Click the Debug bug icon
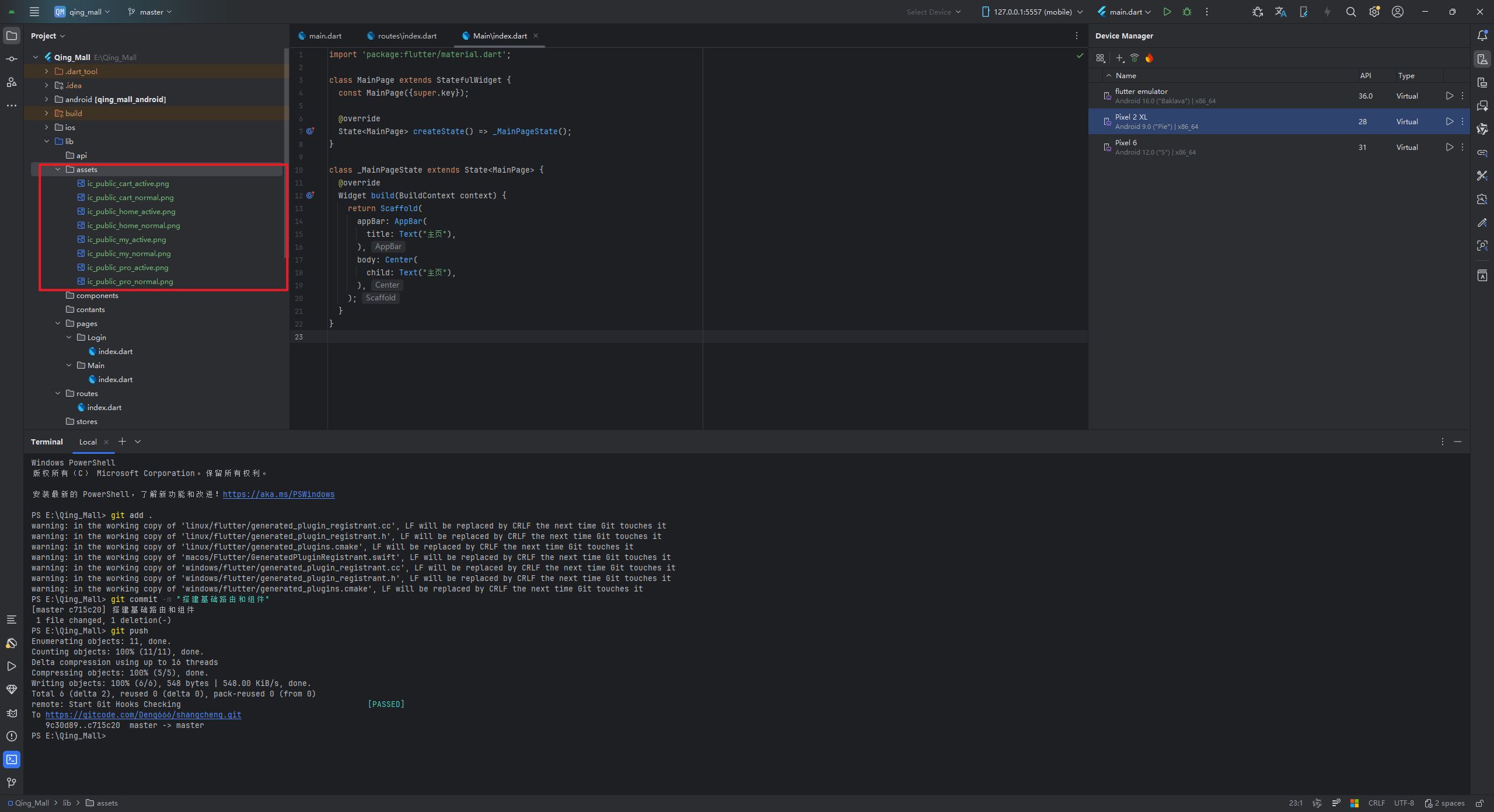1494x812 pixels. pos(1186,12)
